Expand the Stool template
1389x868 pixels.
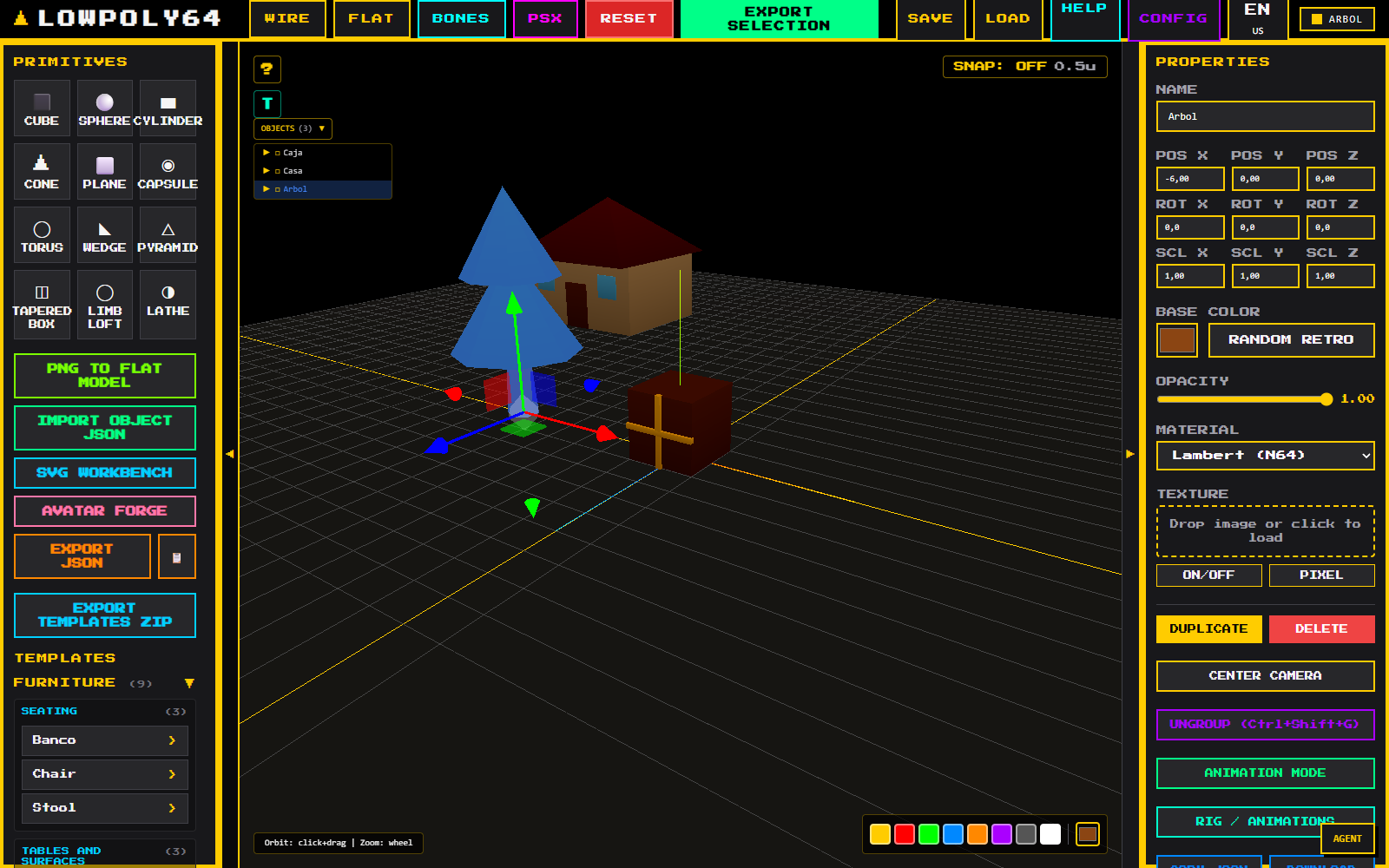[104, 808]
